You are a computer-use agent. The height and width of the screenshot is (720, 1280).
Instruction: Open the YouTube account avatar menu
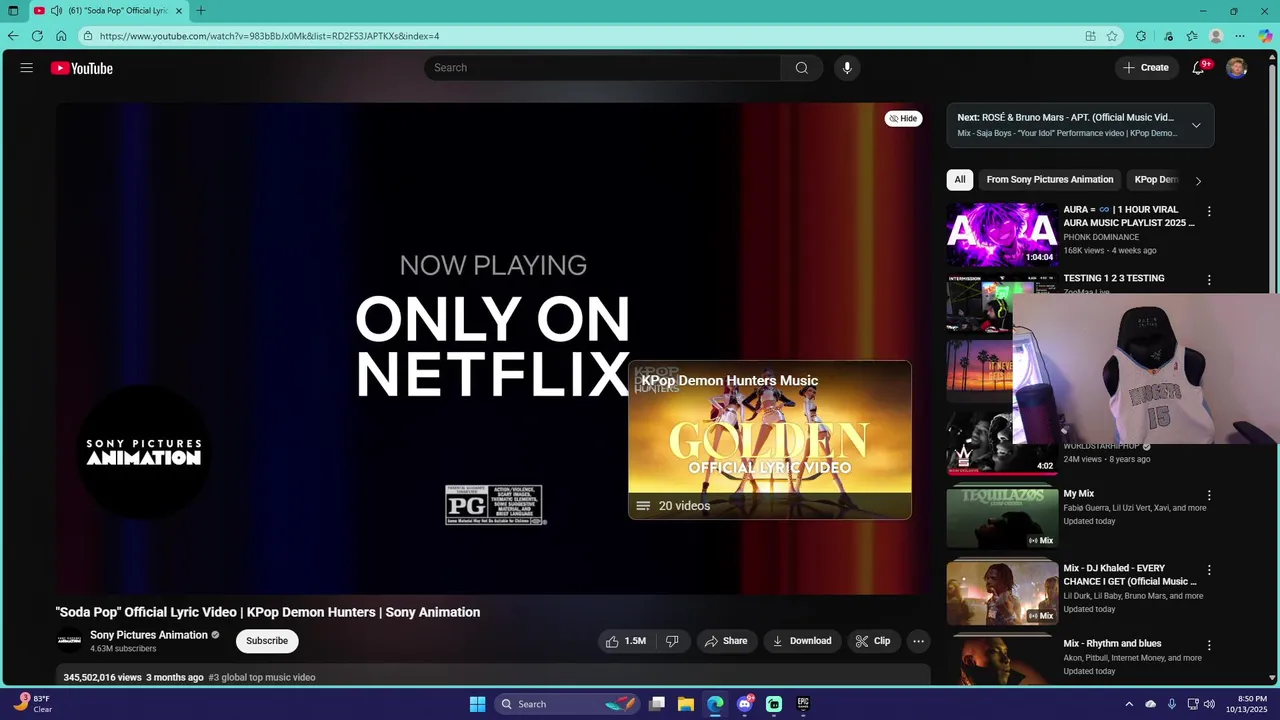(1237, 68)
